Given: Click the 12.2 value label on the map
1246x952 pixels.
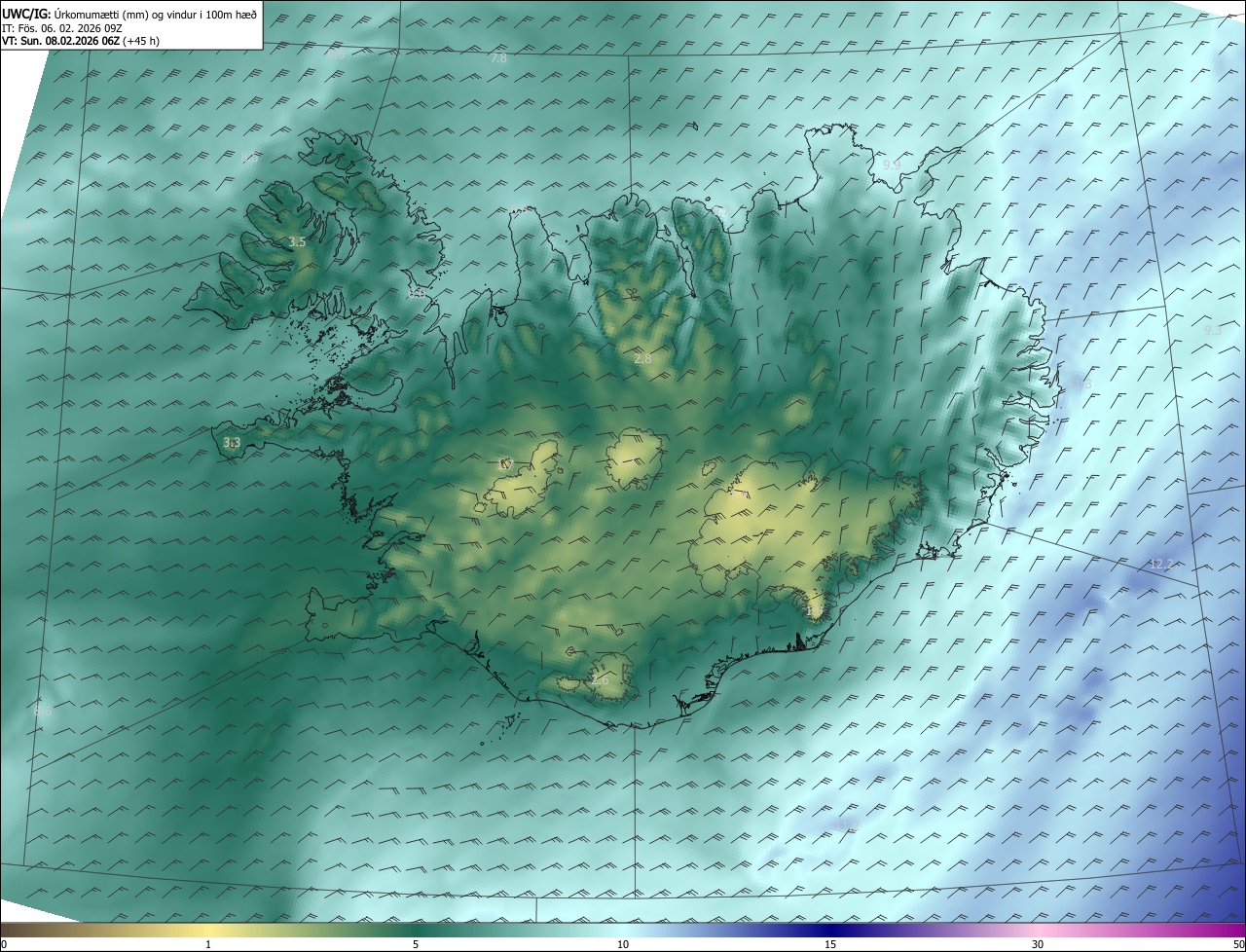Looking at the screenshot, I should click(1161, 565).
